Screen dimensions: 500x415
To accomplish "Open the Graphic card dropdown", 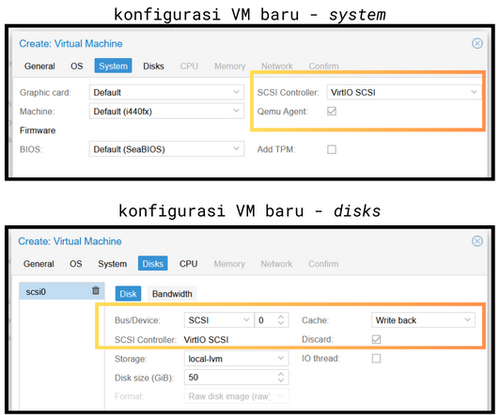I will (x=167, y=92).
